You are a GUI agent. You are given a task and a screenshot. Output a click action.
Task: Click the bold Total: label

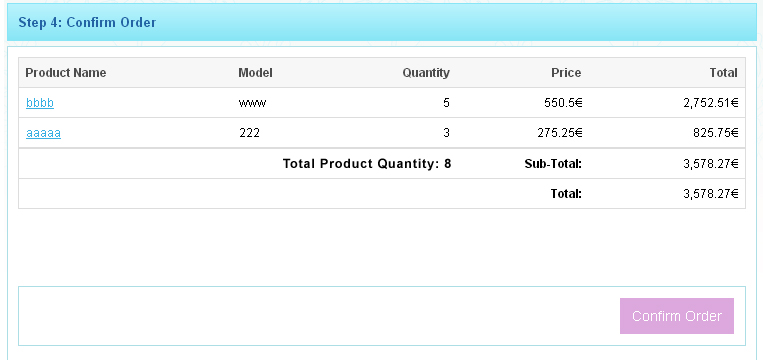coord(566,194)
